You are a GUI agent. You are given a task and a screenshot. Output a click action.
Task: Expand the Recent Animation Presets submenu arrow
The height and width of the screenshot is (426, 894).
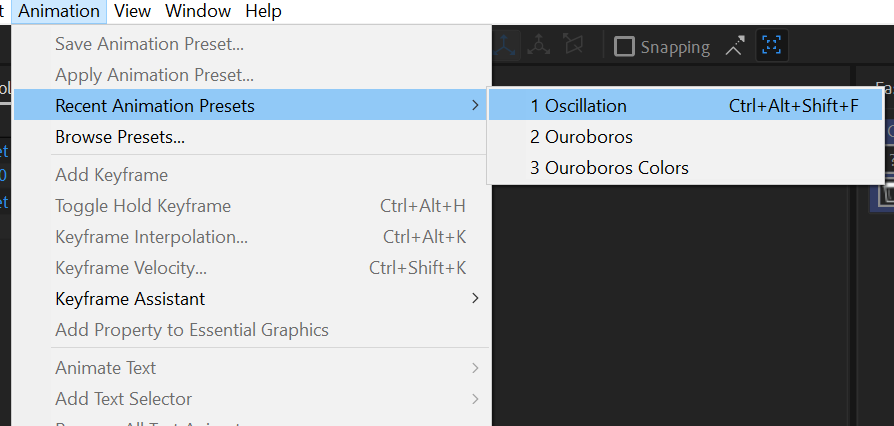[x=475, y=105]
